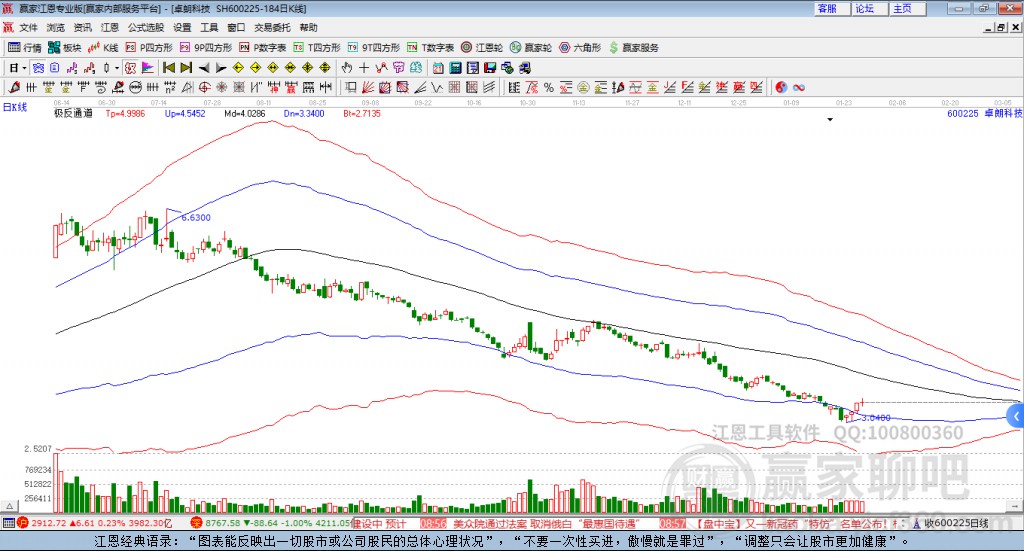Screen dimensions: 1024x551
Task: Click the Tp=4.9986 channel value
Action: 125,114
